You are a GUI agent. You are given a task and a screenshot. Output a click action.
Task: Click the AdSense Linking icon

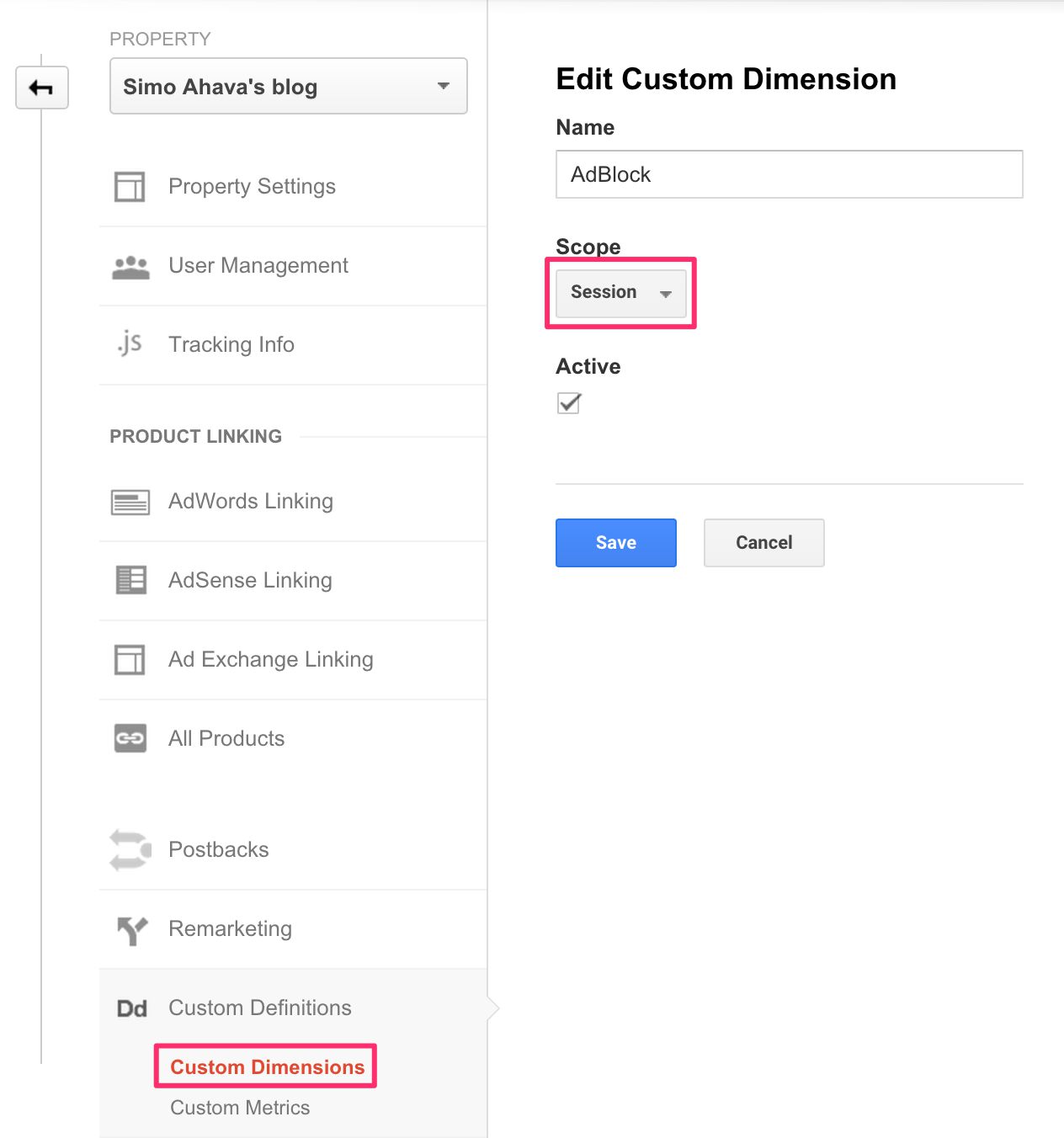(x=130, y=580)
